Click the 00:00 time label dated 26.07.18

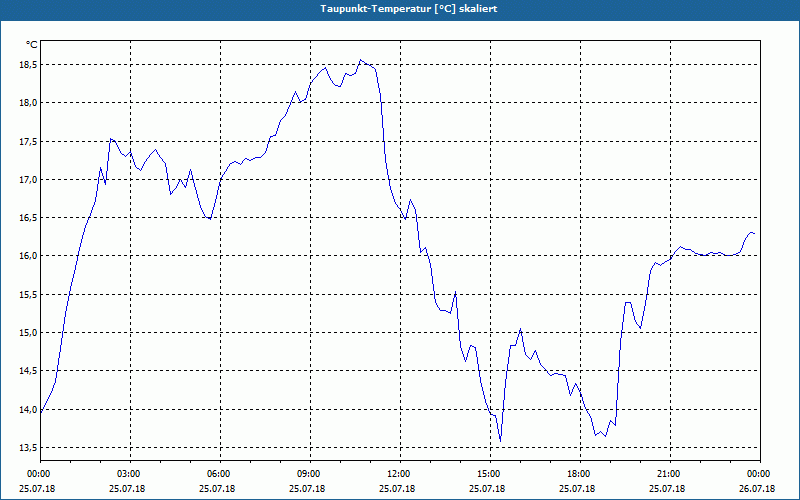point(757,474)
